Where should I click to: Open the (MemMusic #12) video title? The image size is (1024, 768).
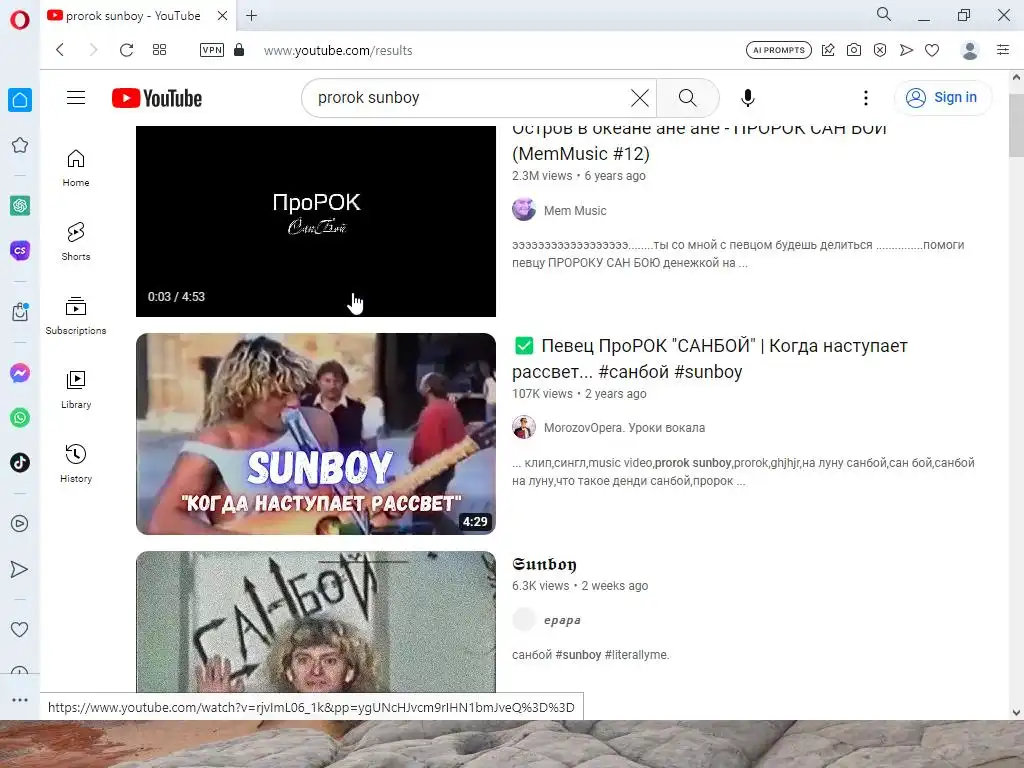[699, 141]
